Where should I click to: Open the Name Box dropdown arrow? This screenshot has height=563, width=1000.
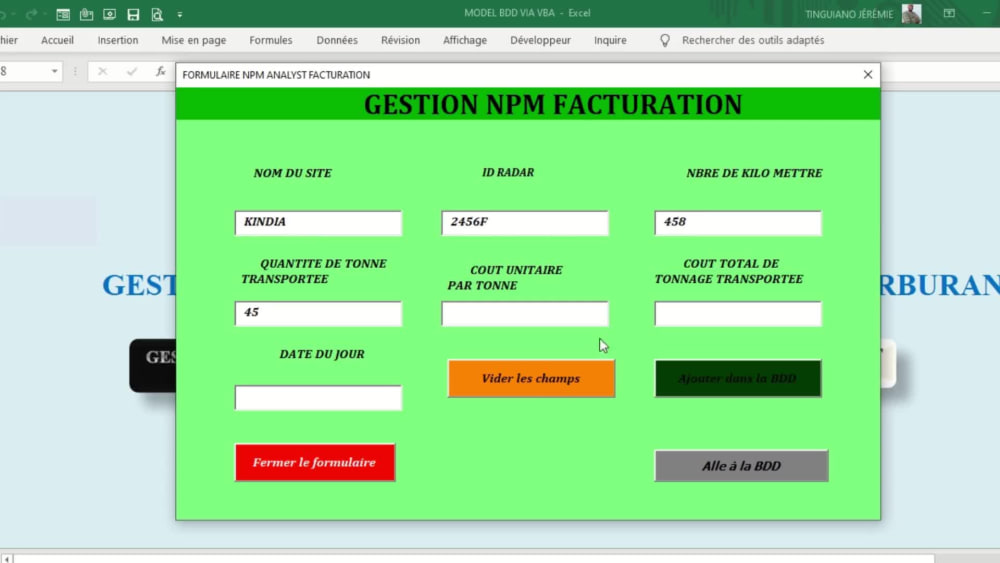(54, 71)
